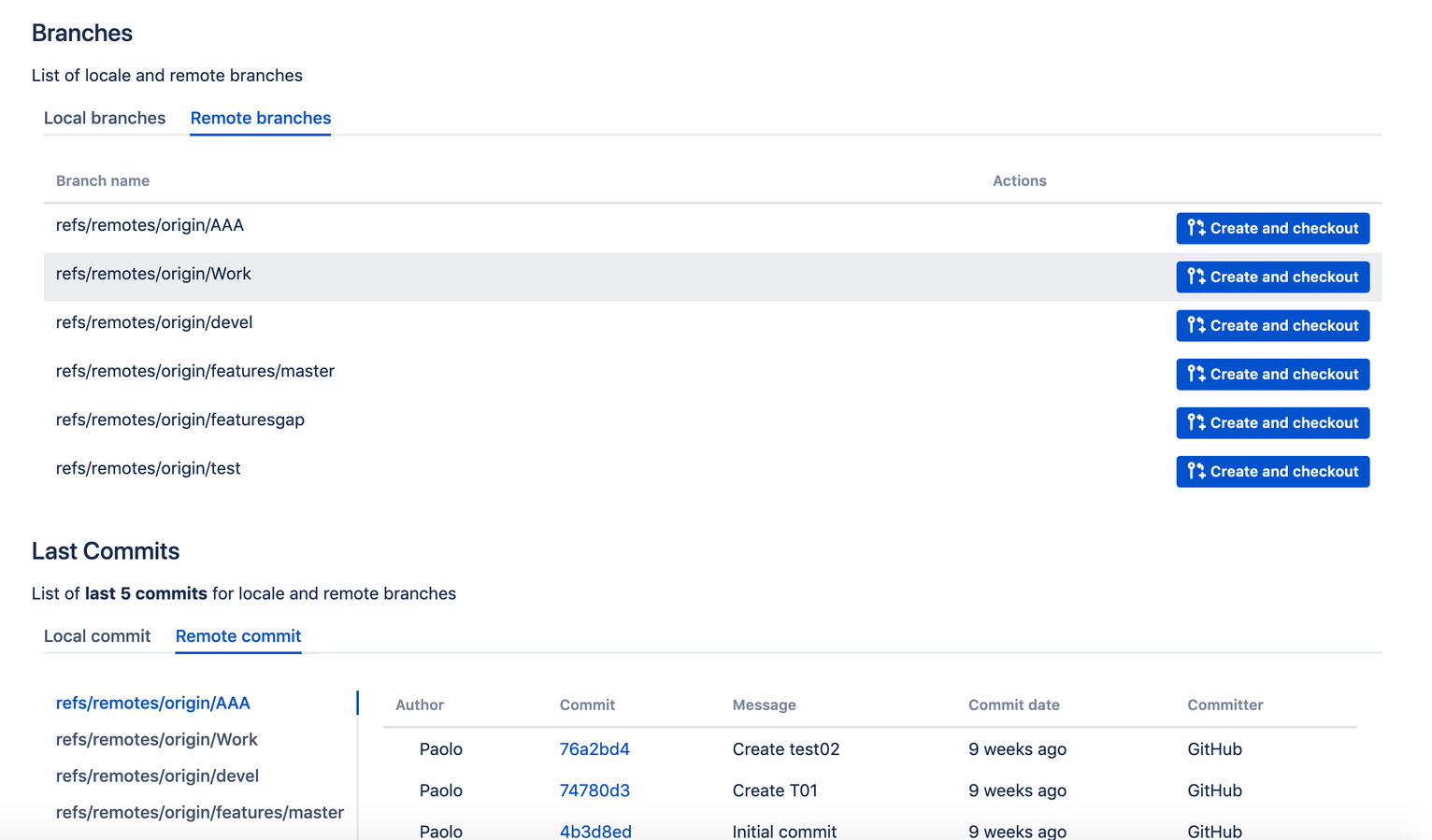The width and height of the screenshot is (1432, 840).
Task: Click branch icon on test Create and checkout
Action: tap(1196, 471)
